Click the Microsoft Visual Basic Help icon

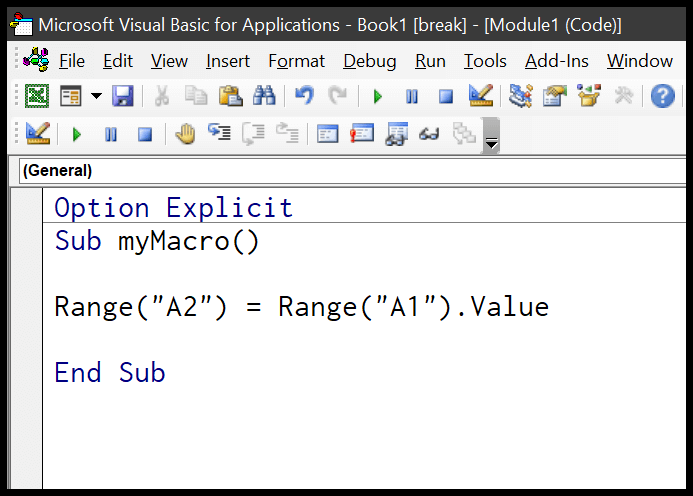662,96
